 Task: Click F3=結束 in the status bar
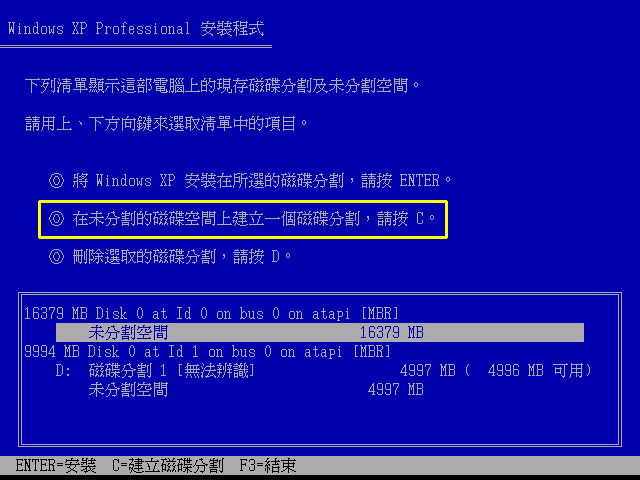(x=268, y=465)
